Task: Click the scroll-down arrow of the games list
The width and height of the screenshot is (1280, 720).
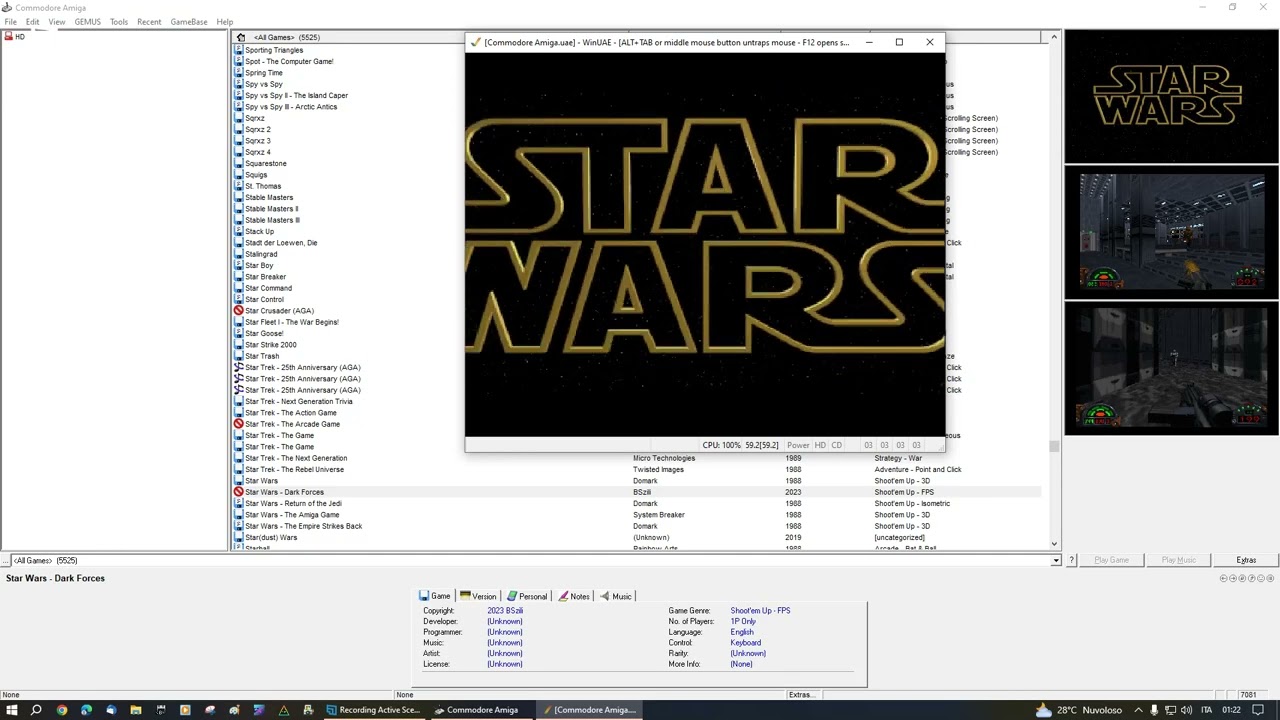Action: (1053, 544)
